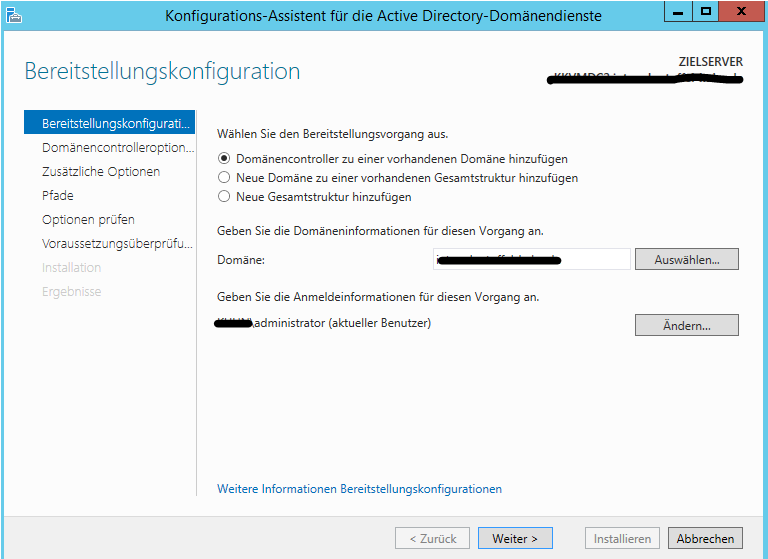768x559 pixels.
Task: Switch to Pfade step
Action: (x=58, y=195)
